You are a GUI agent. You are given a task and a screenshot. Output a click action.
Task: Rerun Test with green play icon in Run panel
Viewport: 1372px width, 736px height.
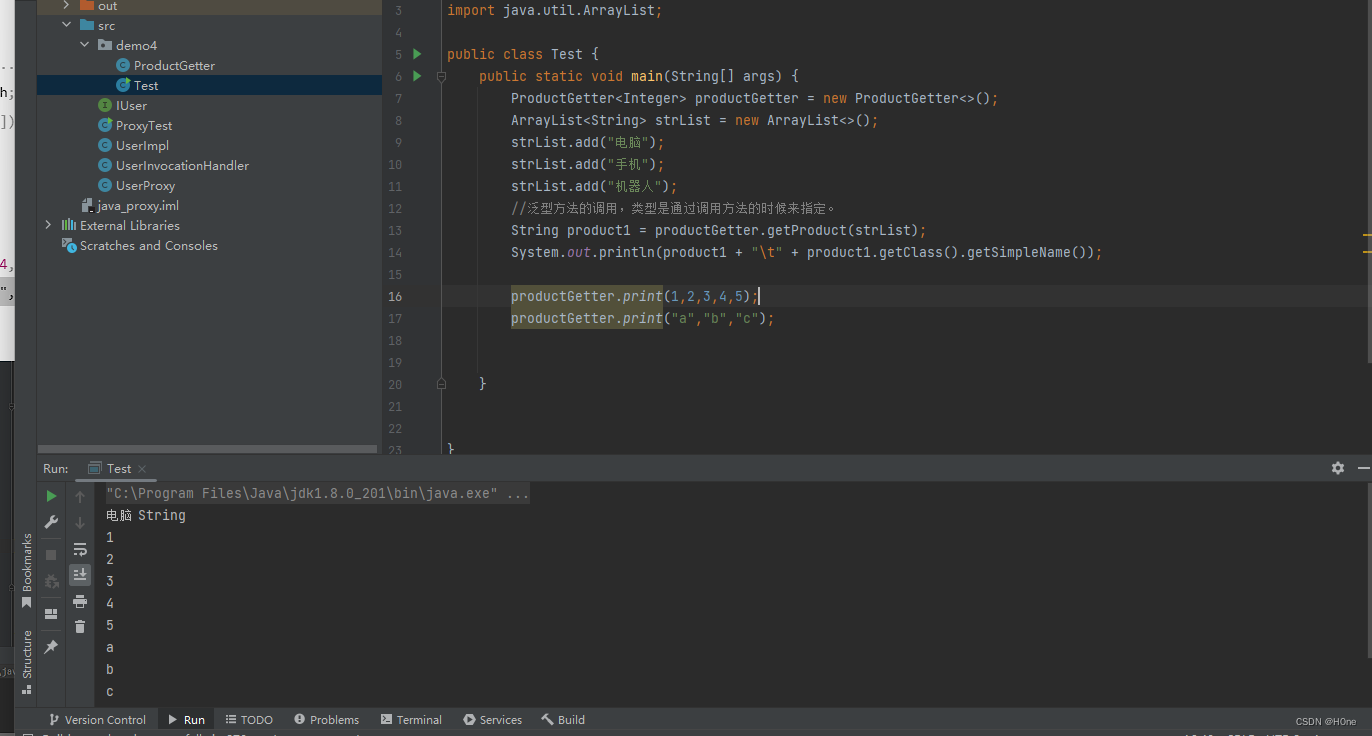[51, 496]
